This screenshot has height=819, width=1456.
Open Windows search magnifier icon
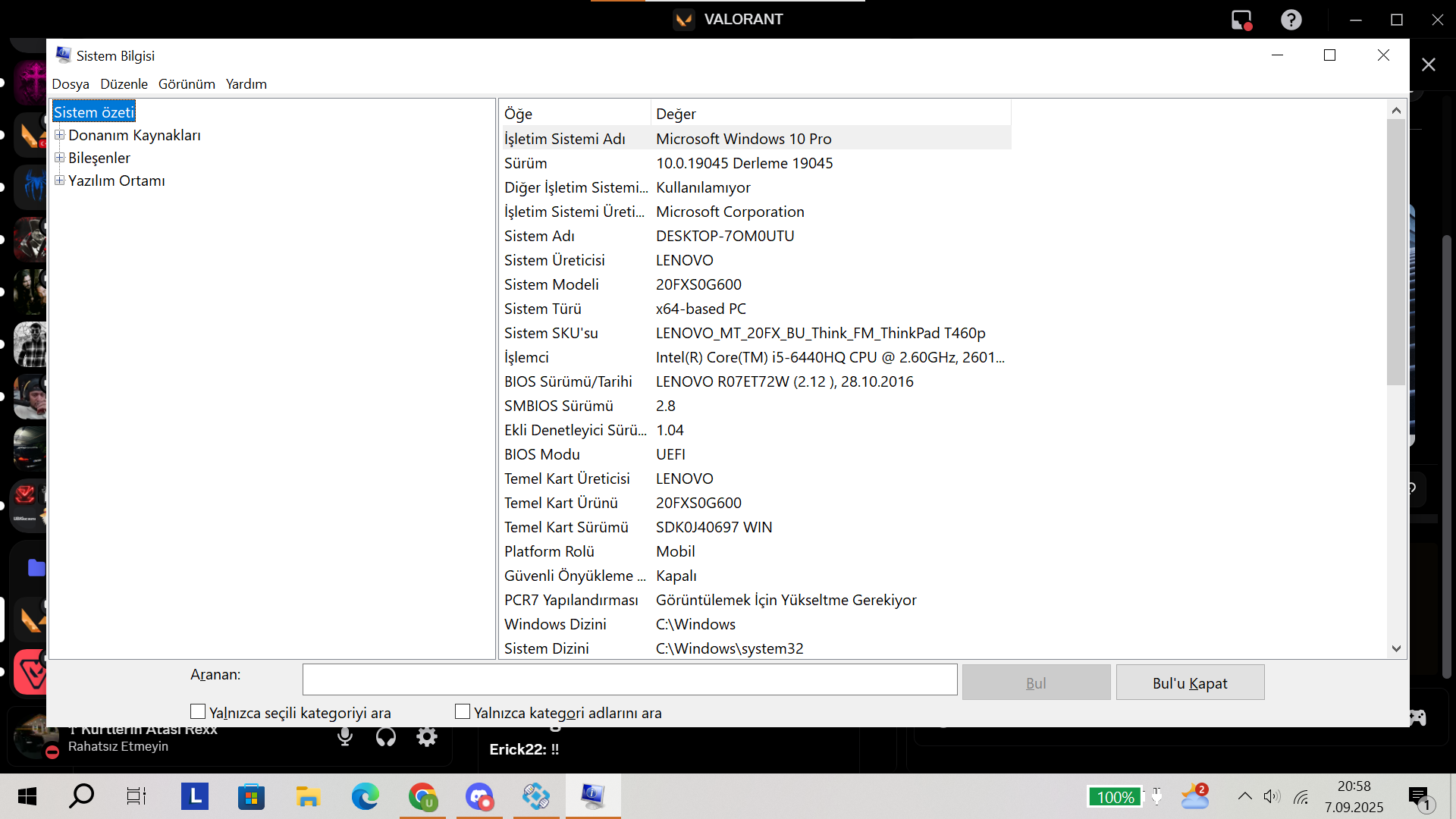(81, 796)
